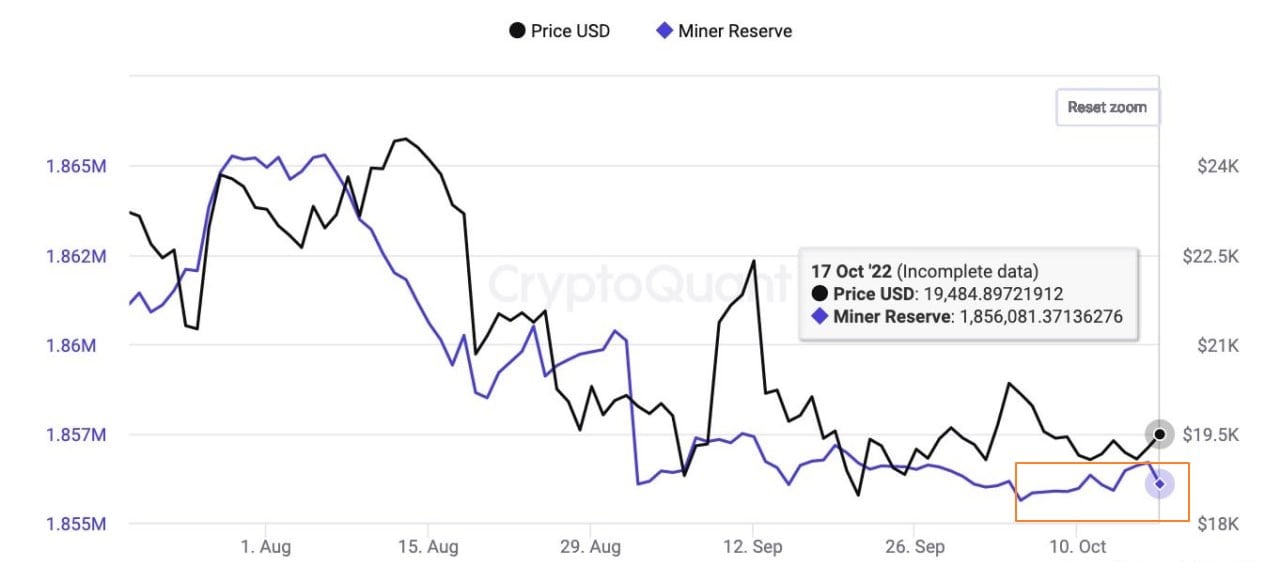Viewport: 1280px width, 562px height.
Task: Click the 1.855M left axis label
Action: coord(76,524)
